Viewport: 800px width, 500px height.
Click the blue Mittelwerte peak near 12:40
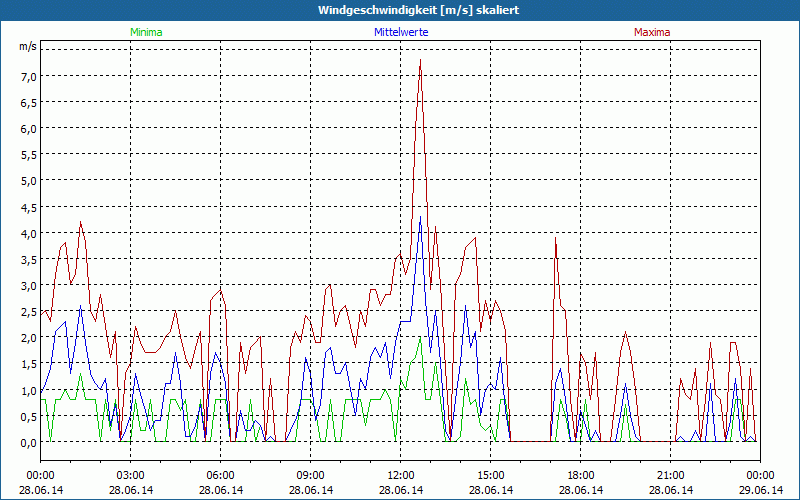(x=420, y=217)
